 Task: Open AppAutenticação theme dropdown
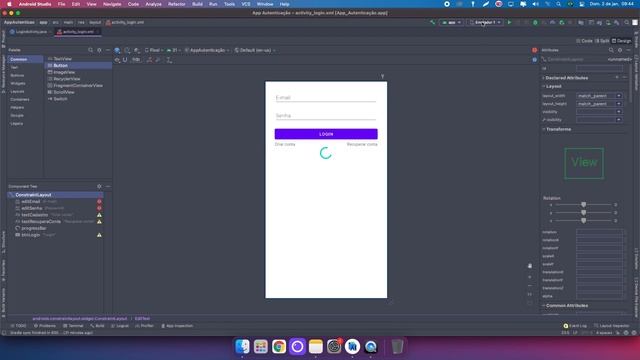[x=207, y=50]
